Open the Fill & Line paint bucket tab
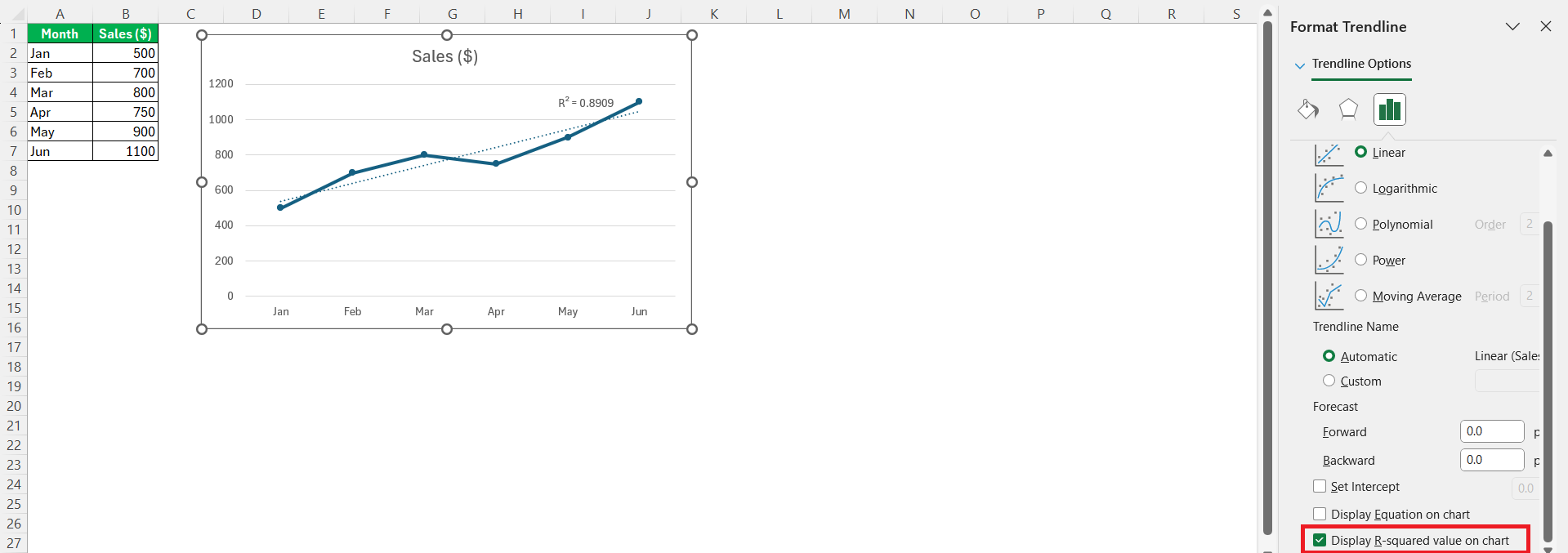This screenshot has width=1568, height=553. (1308, 109)
